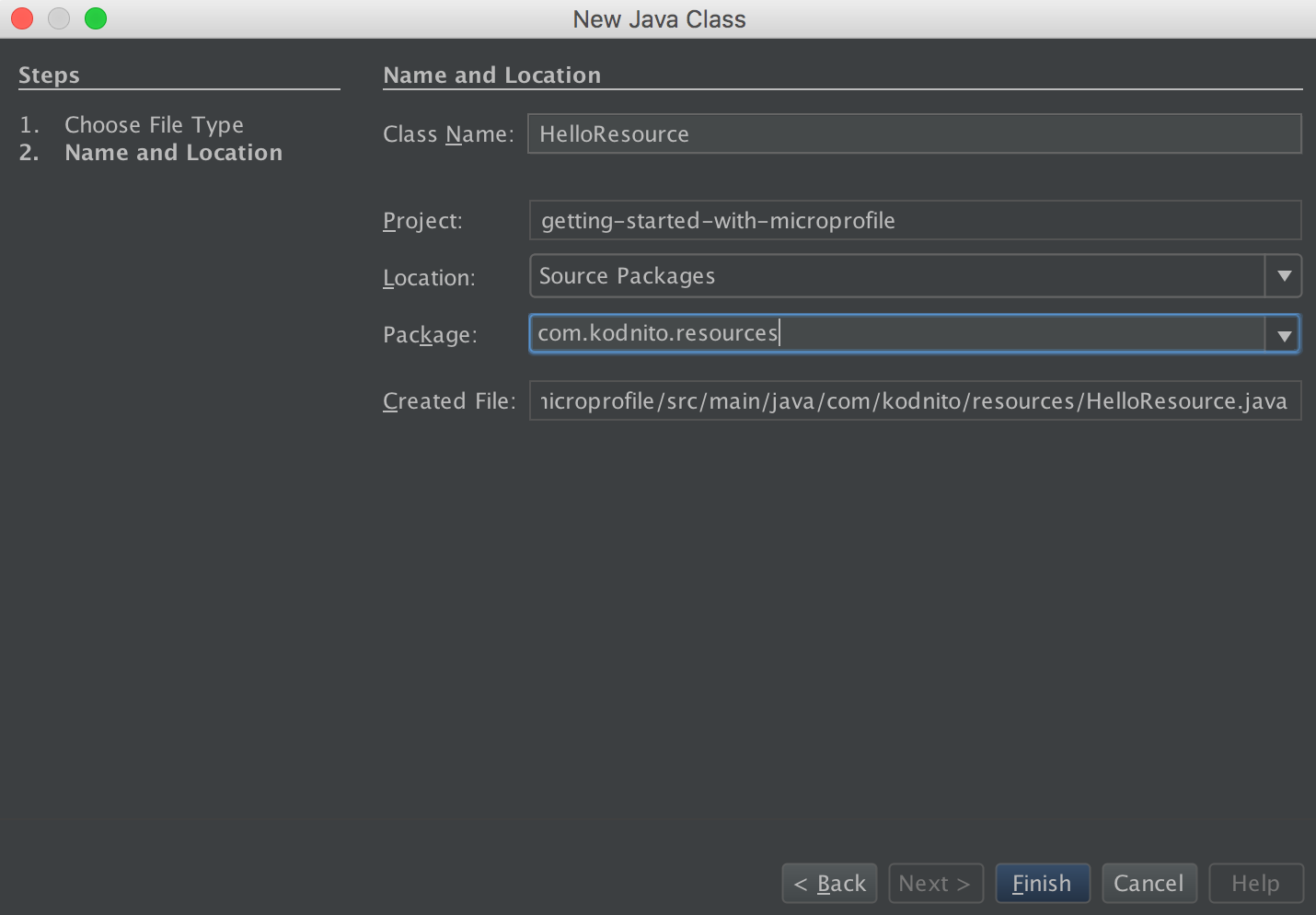Open the Package dropdown arrow
This screenshot has width=1316, height=915.
(1284, 335)
